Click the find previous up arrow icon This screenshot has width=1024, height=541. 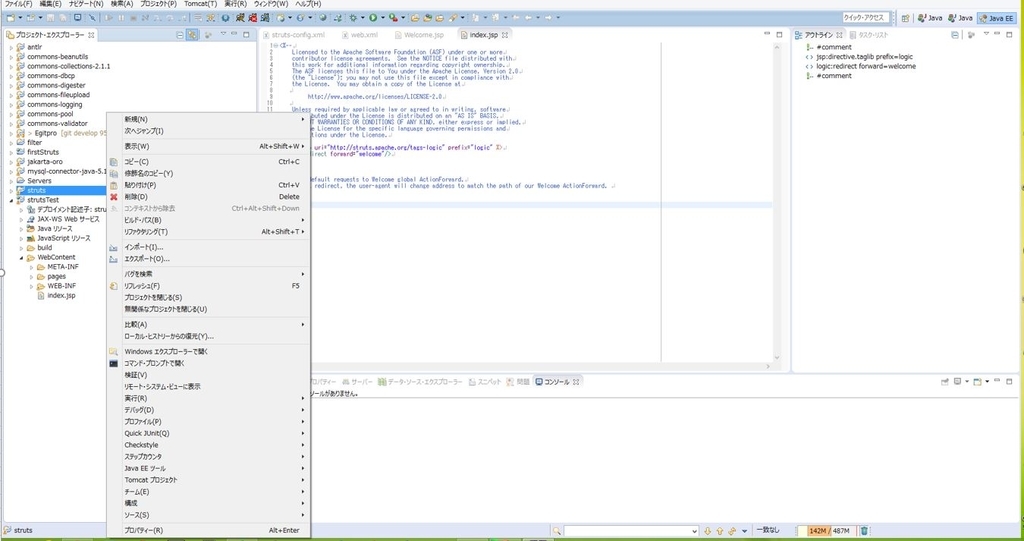(x=720, y=531)
